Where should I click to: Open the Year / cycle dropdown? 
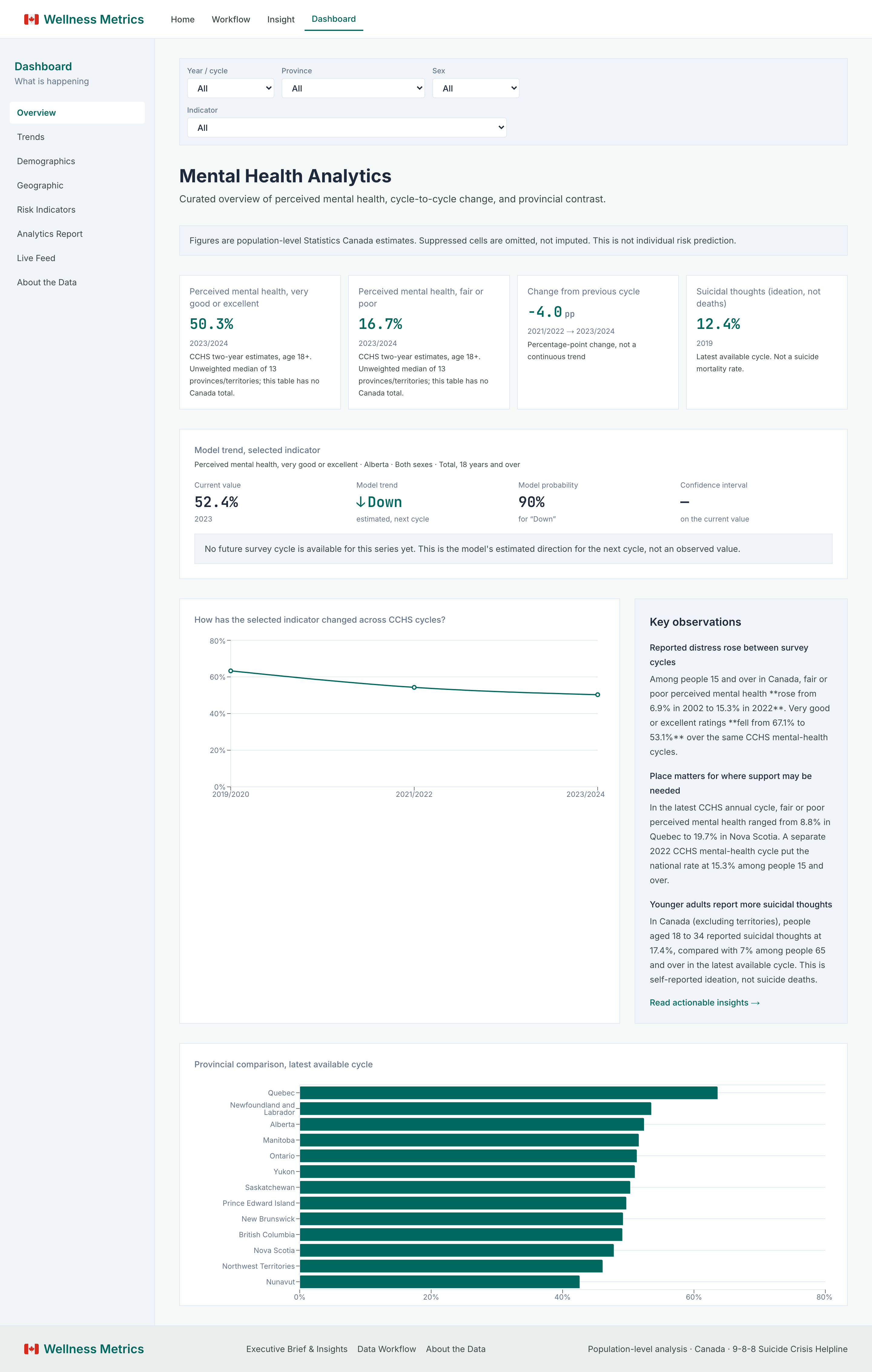coord(231,88)
